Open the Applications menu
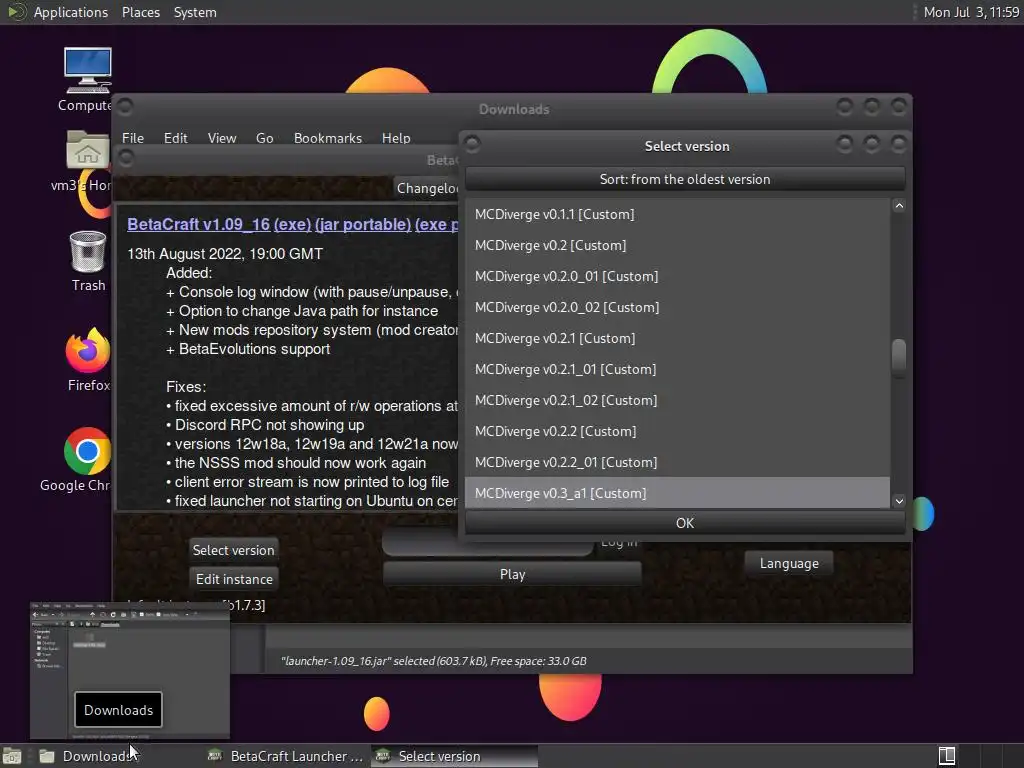 [x=71, y=12]
